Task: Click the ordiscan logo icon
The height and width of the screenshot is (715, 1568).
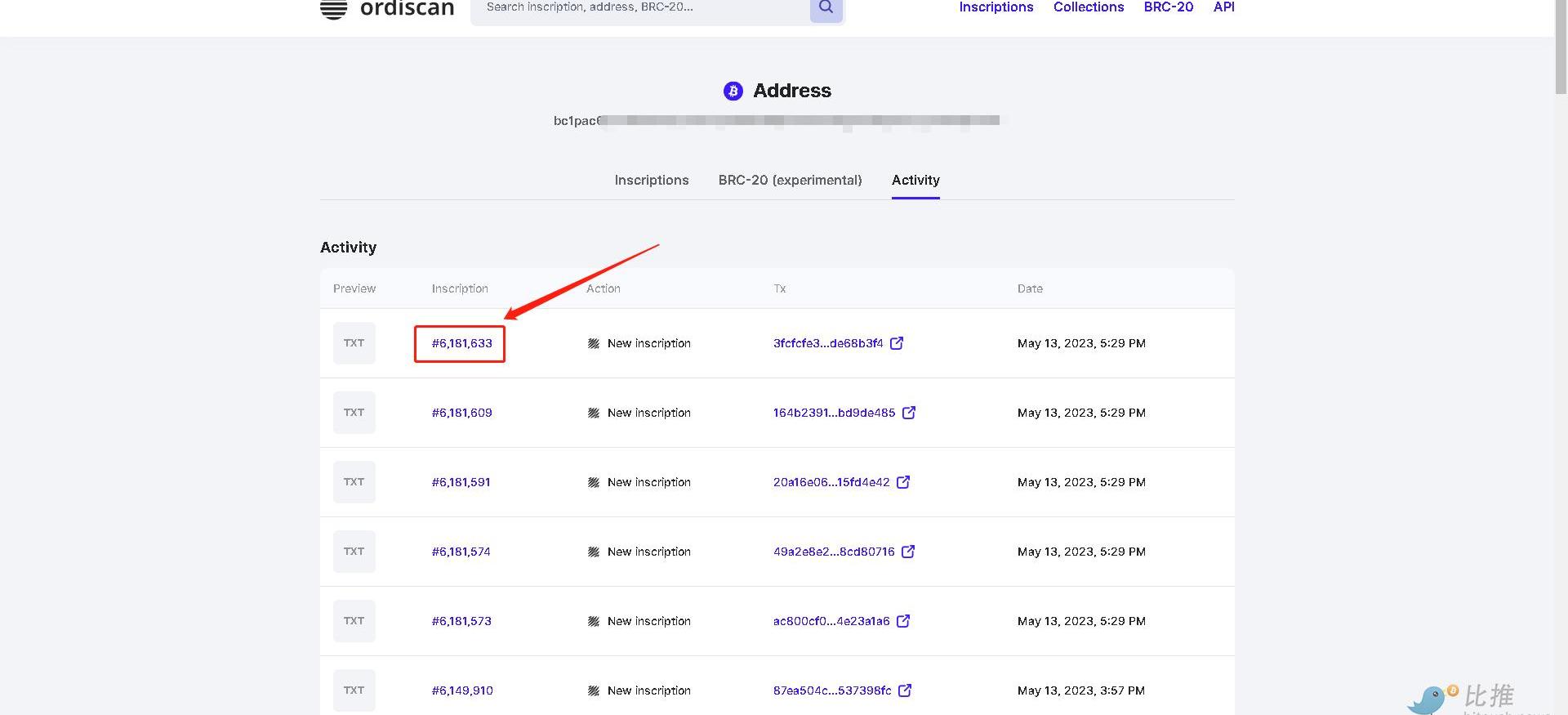Action: pos(333,9)
